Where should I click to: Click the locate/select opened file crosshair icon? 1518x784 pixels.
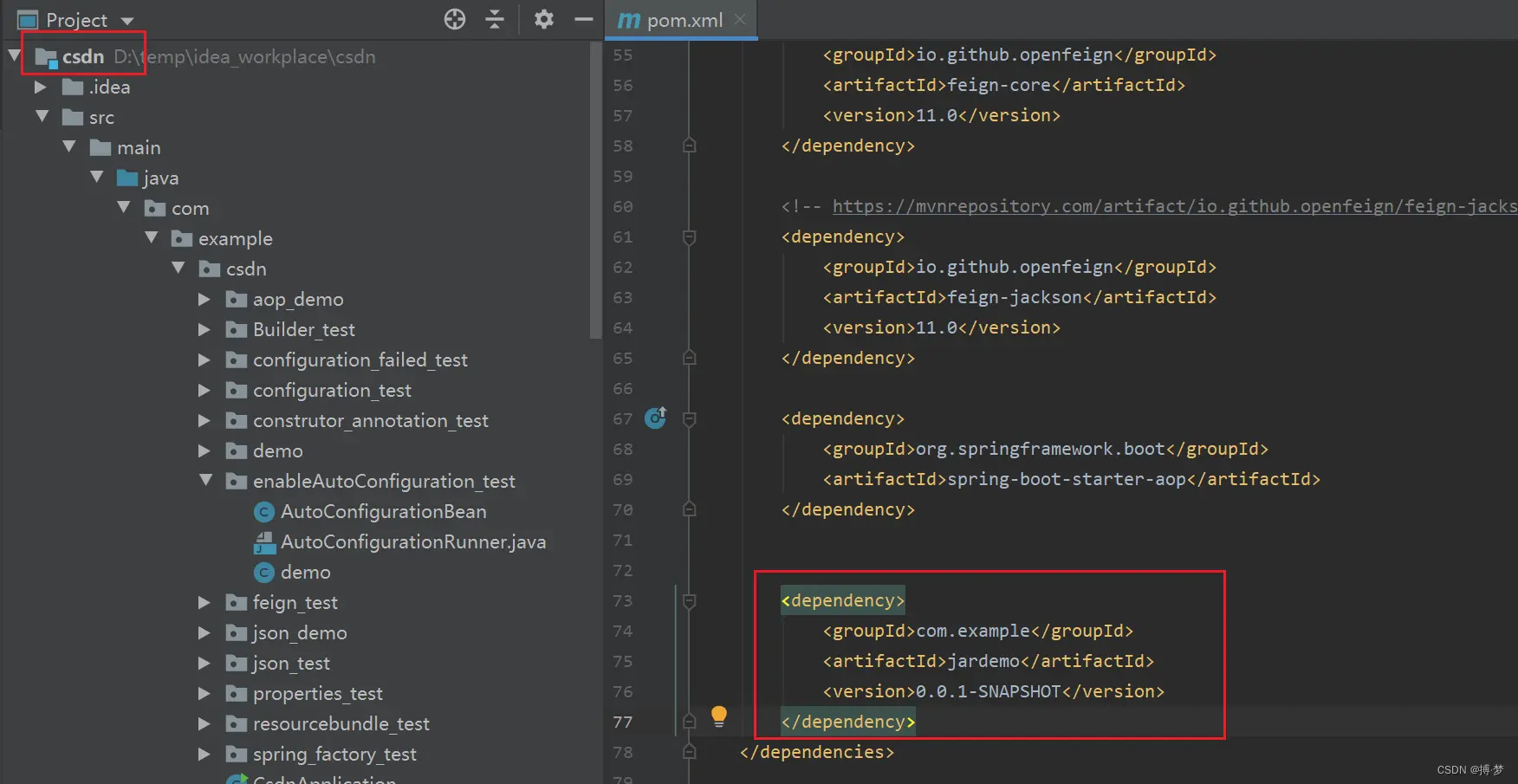(x=455, y=19)
